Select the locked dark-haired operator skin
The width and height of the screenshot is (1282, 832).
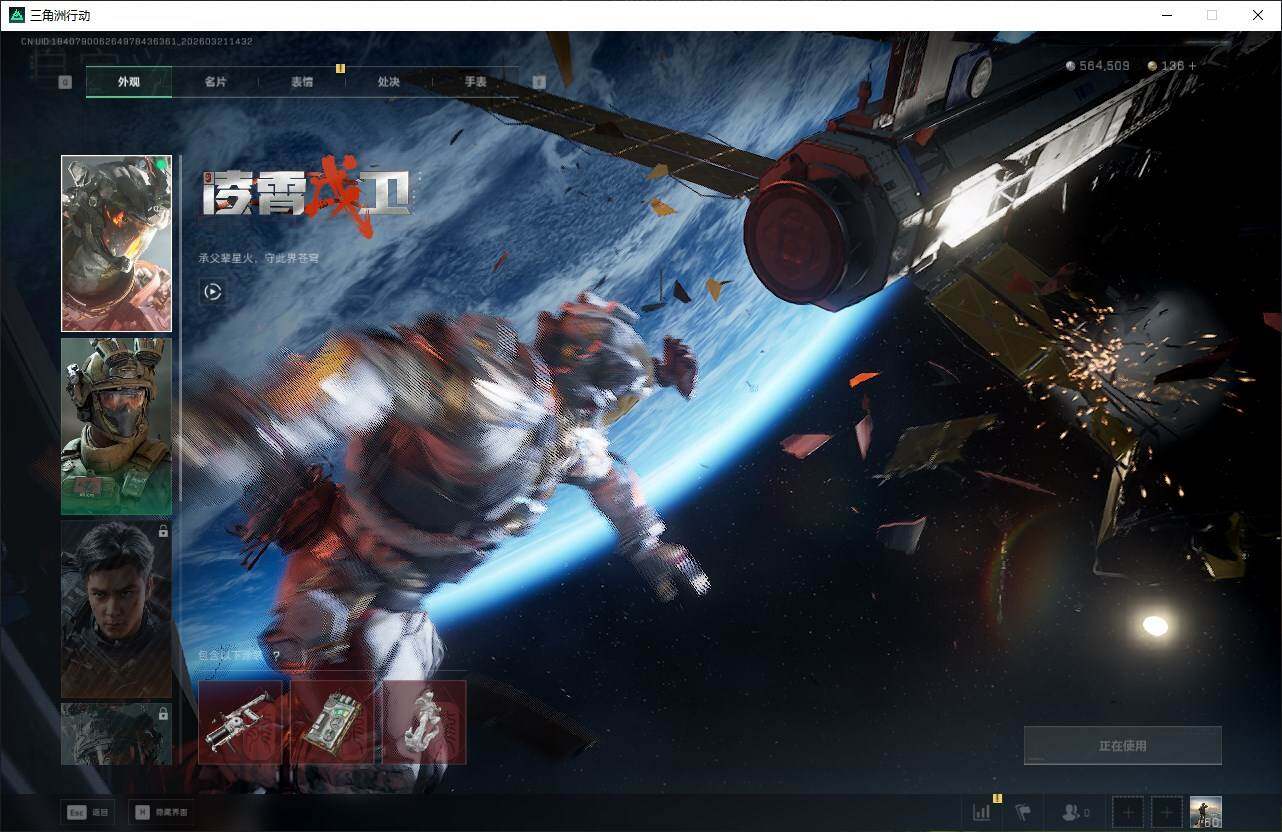click(x=116, y=609)
